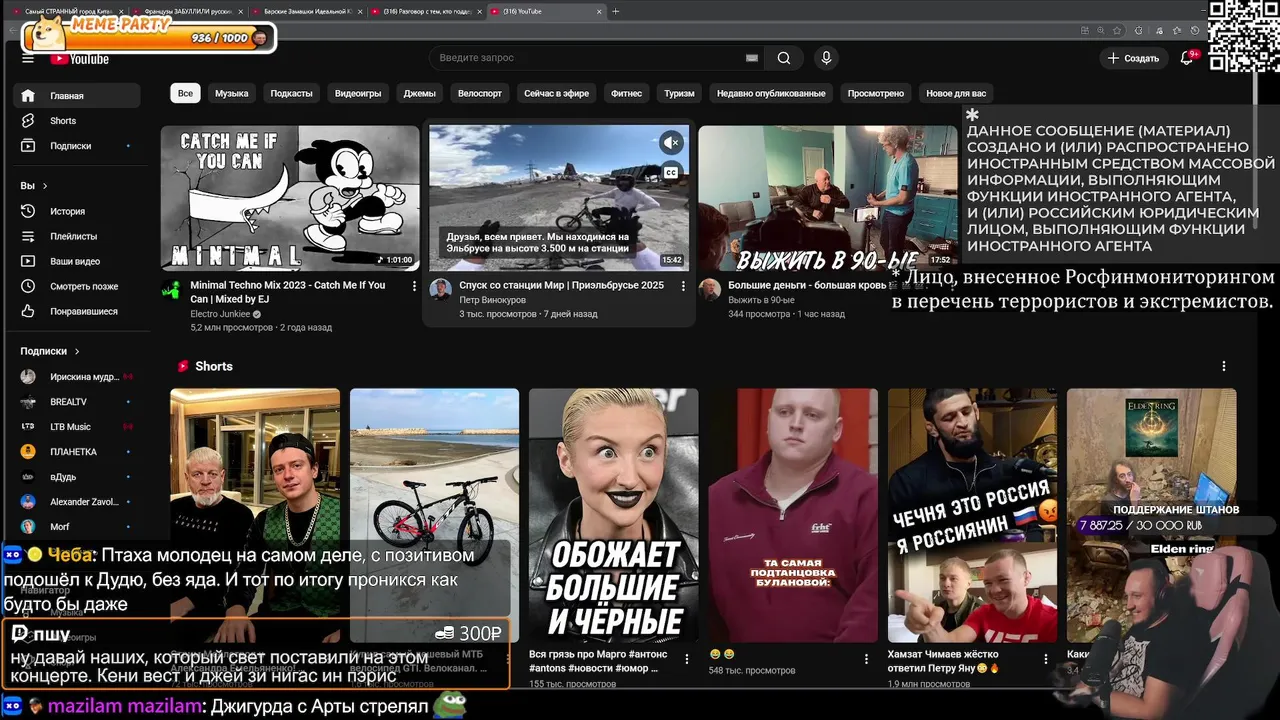Click the Создать button

point(1133,58)
